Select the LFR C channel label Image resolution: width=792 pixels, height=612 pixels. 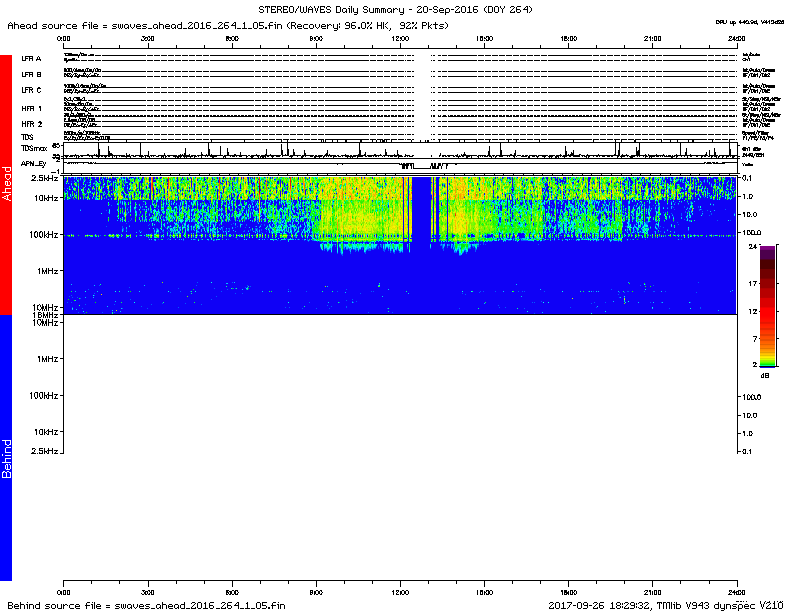(31, 91)
